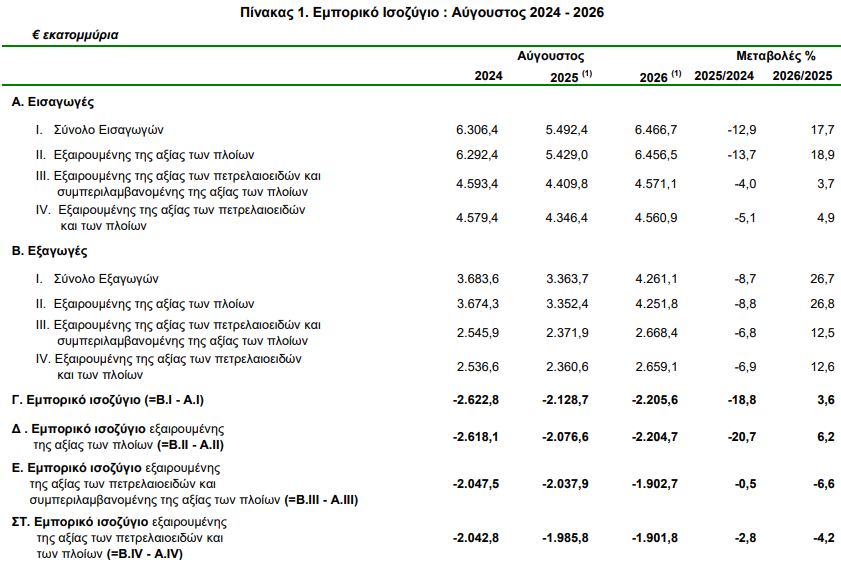Select the '2025/2024' column header
The image size is (841, 562).
pyautogui.click(x=724, y=76)
